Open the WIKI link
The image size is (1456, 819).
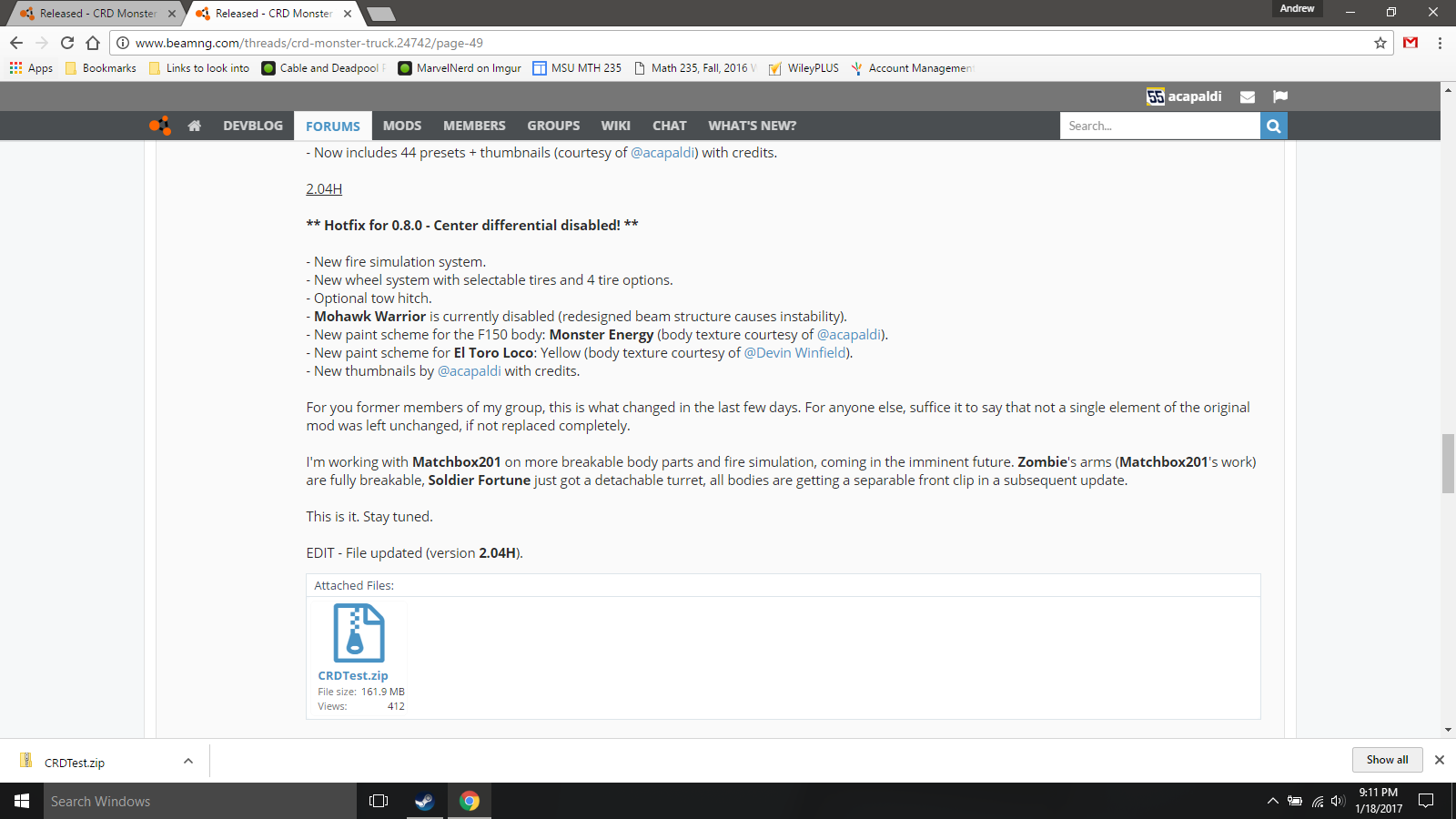pyautogui.click(x=615, y=126)
